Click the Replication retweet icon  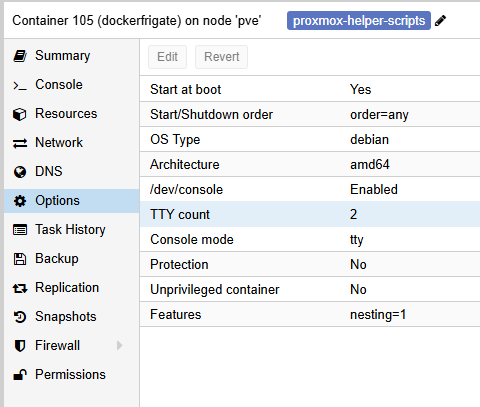20,288
